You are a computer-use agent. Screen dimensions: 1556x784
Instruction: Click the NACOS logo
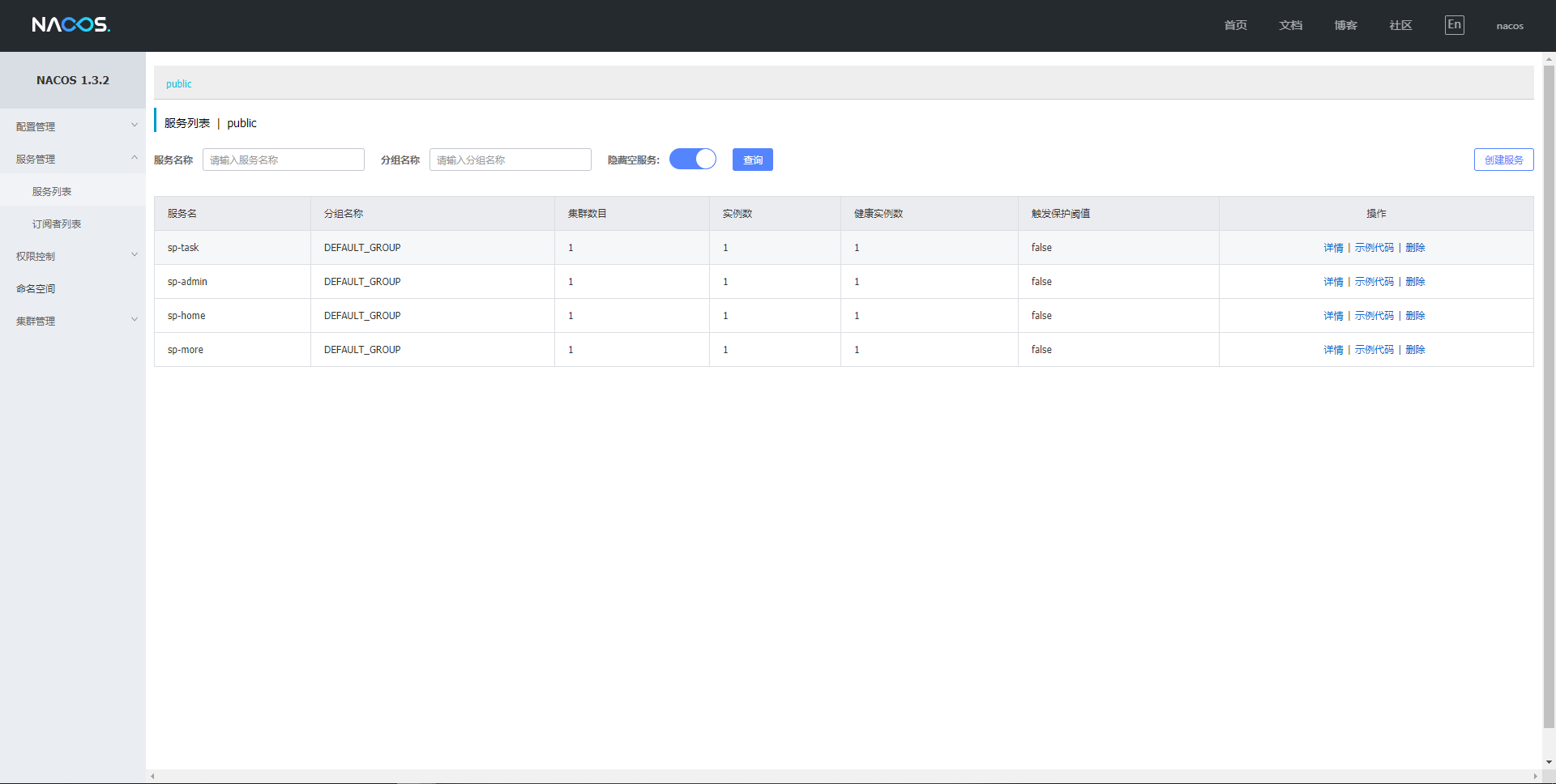(x=71, y=24)
